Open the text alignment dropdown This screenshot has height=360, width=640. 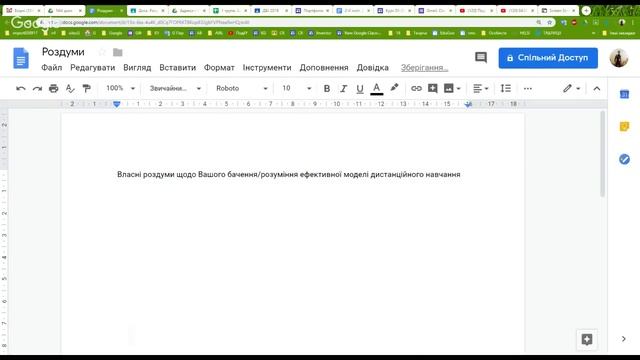[480, 88]
